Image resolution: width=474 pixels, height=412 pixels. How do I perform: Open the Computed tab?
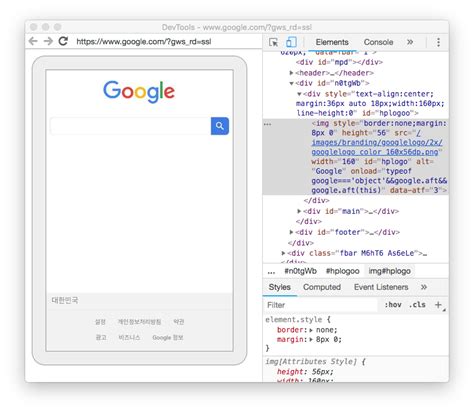coord(322,287)
